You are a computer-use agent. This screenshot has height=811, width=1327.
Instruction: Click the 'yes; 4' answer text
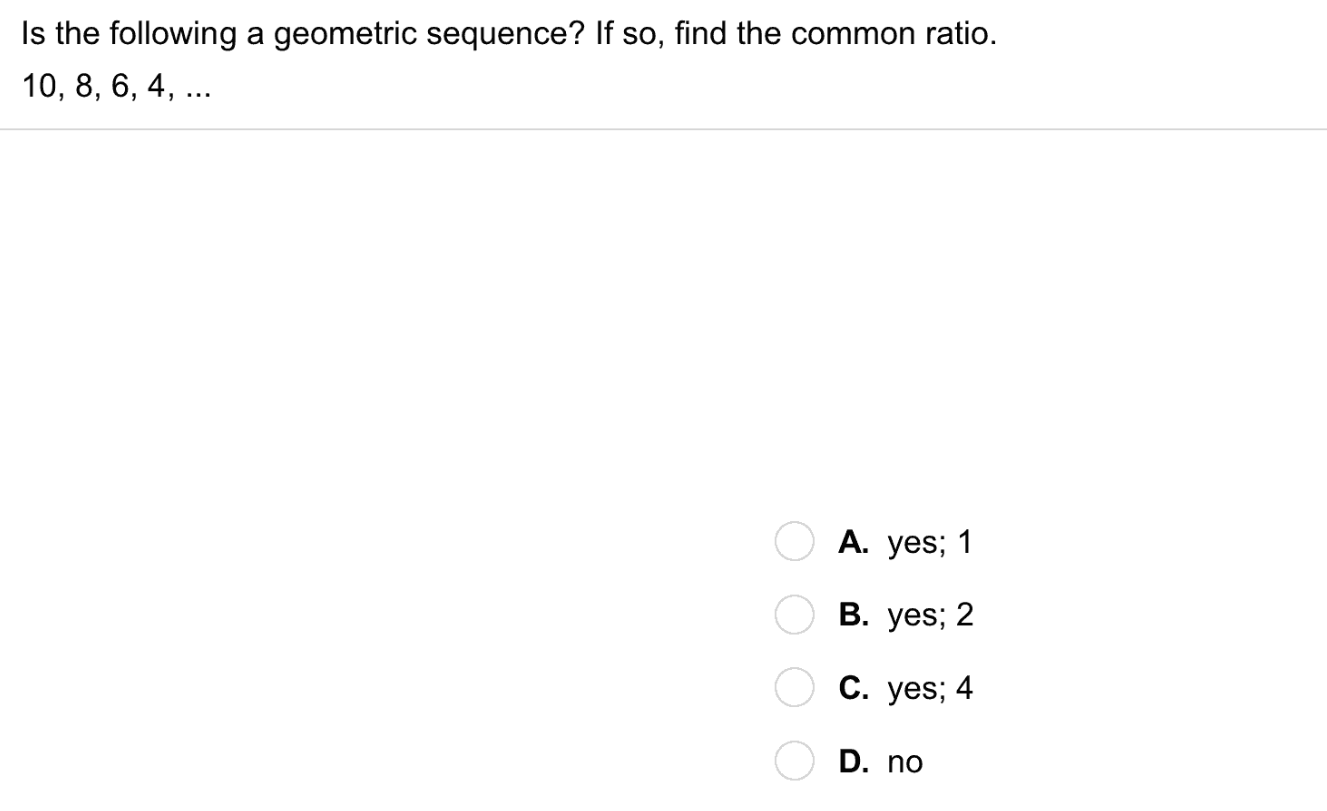[x=930, y=688]
